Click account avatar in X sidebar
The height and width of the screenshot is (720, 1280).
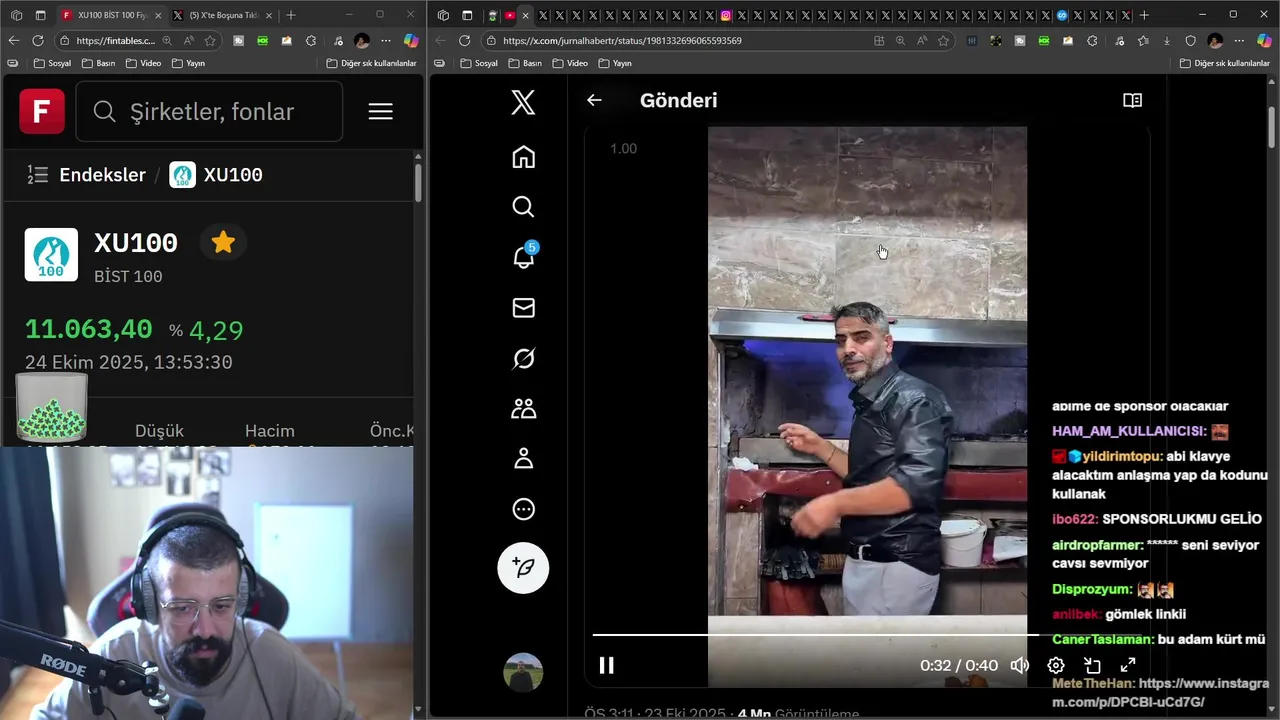click(523, 673)
